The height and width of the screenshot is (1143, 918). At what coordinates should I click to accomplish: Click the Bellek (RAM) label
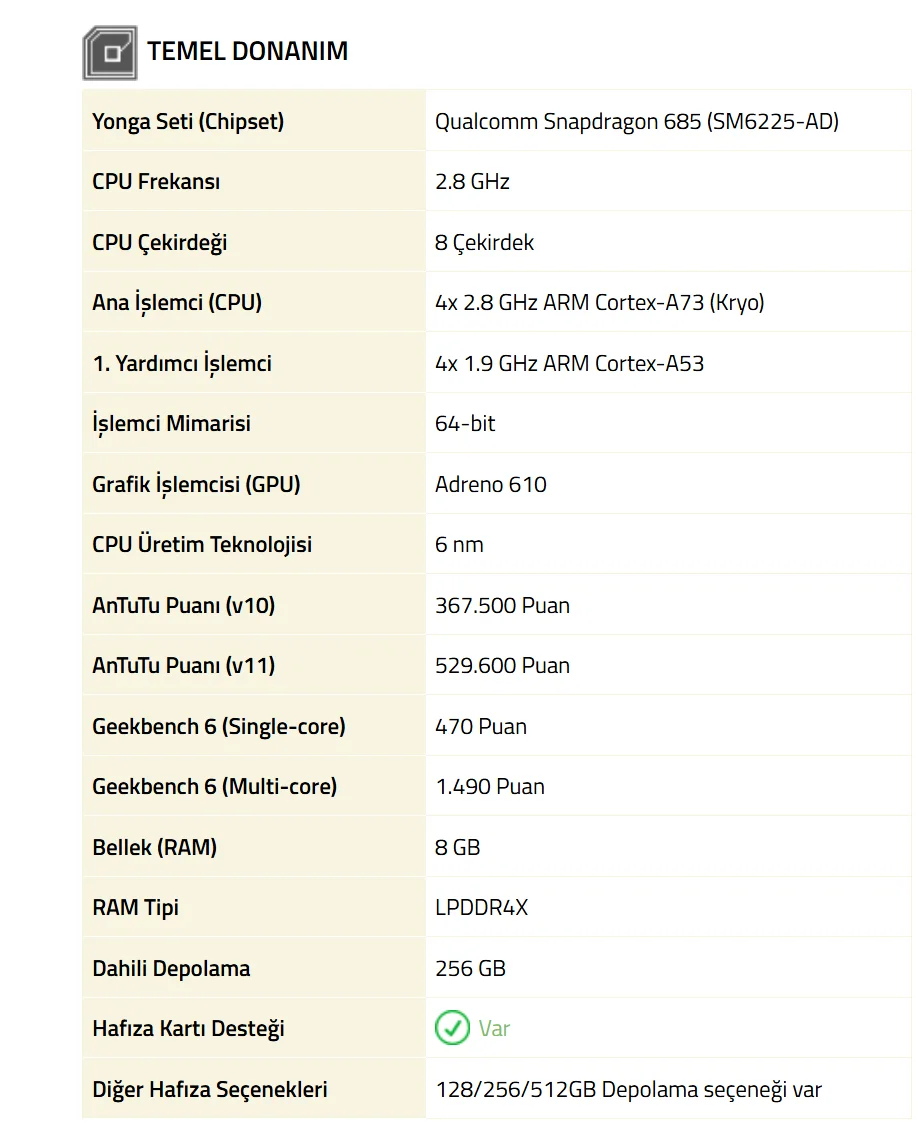coord(154,848)
